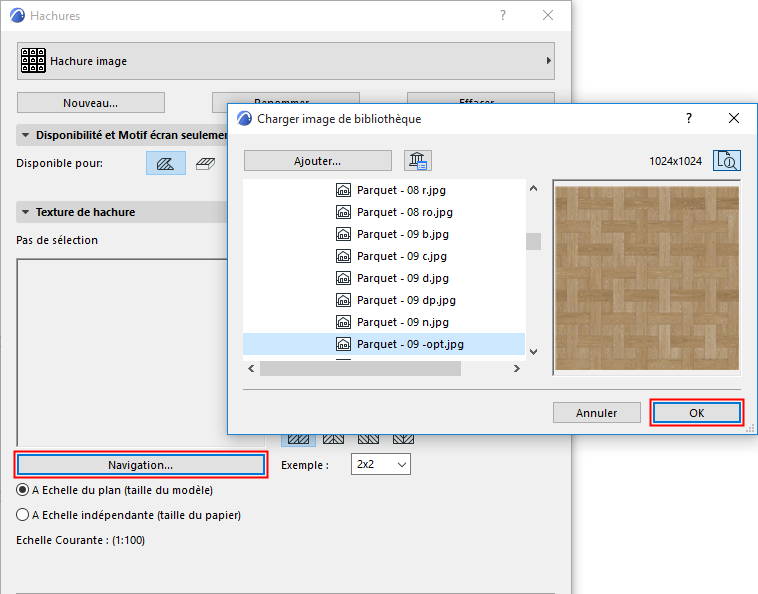The width and height of the screenshot is (758, 594).
Task: Open the library manager icon
Action: click(x=418, y=160)
